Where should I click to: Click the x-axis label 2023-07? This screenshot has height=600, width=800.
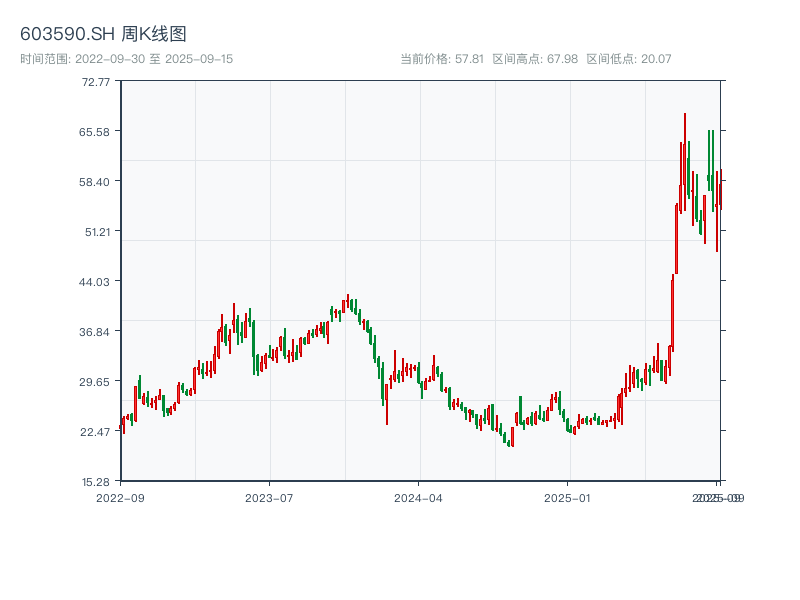pyautogui.click(x=269, y=498)
